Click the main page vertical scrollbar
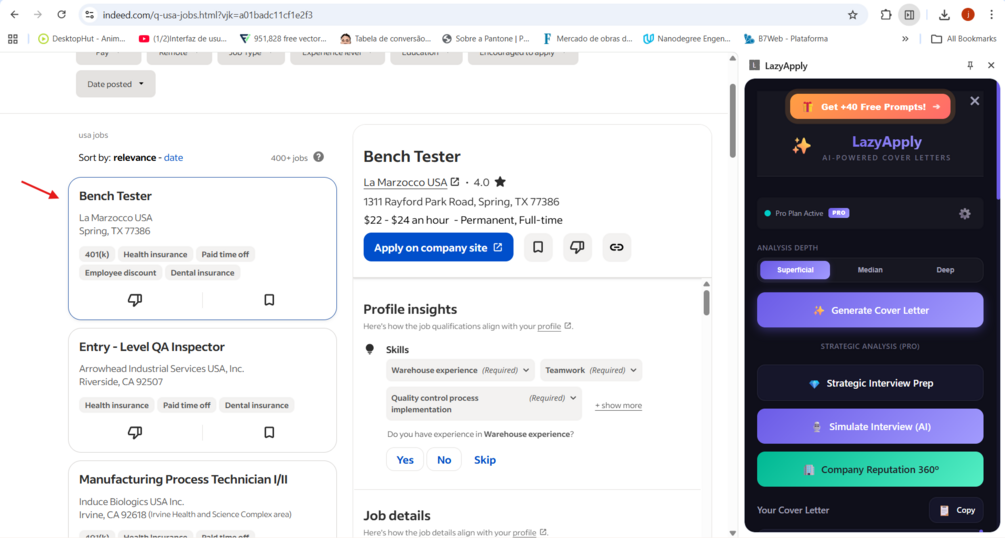The height and width of the screenshot is (538, 1005). 733,121
